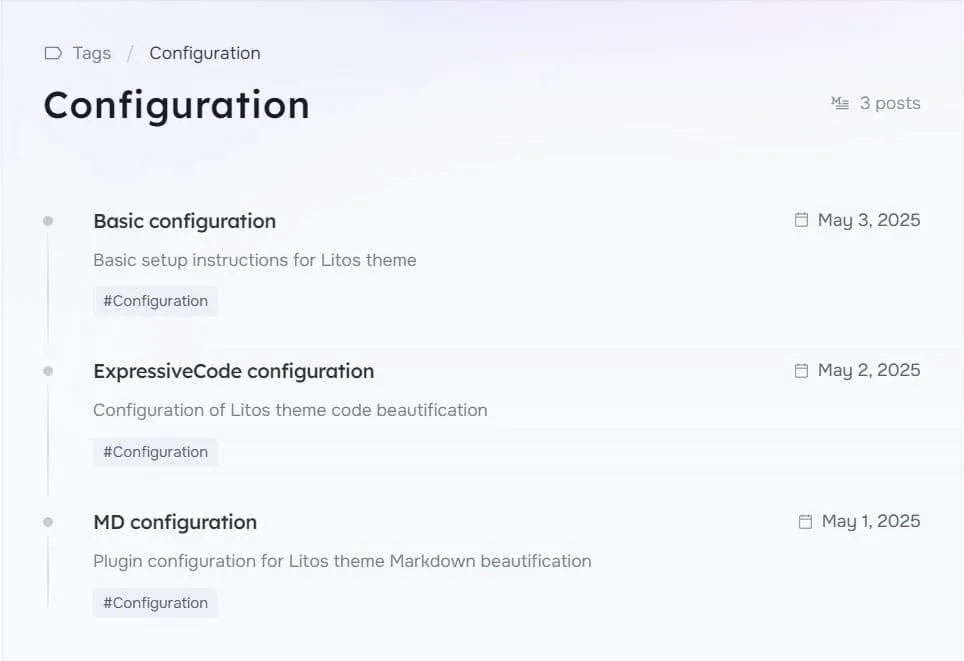Image resolution: width=964 pixels, height=661 pixels.
Task: Click the tag icon in breadcrumb
Action: 53,53
